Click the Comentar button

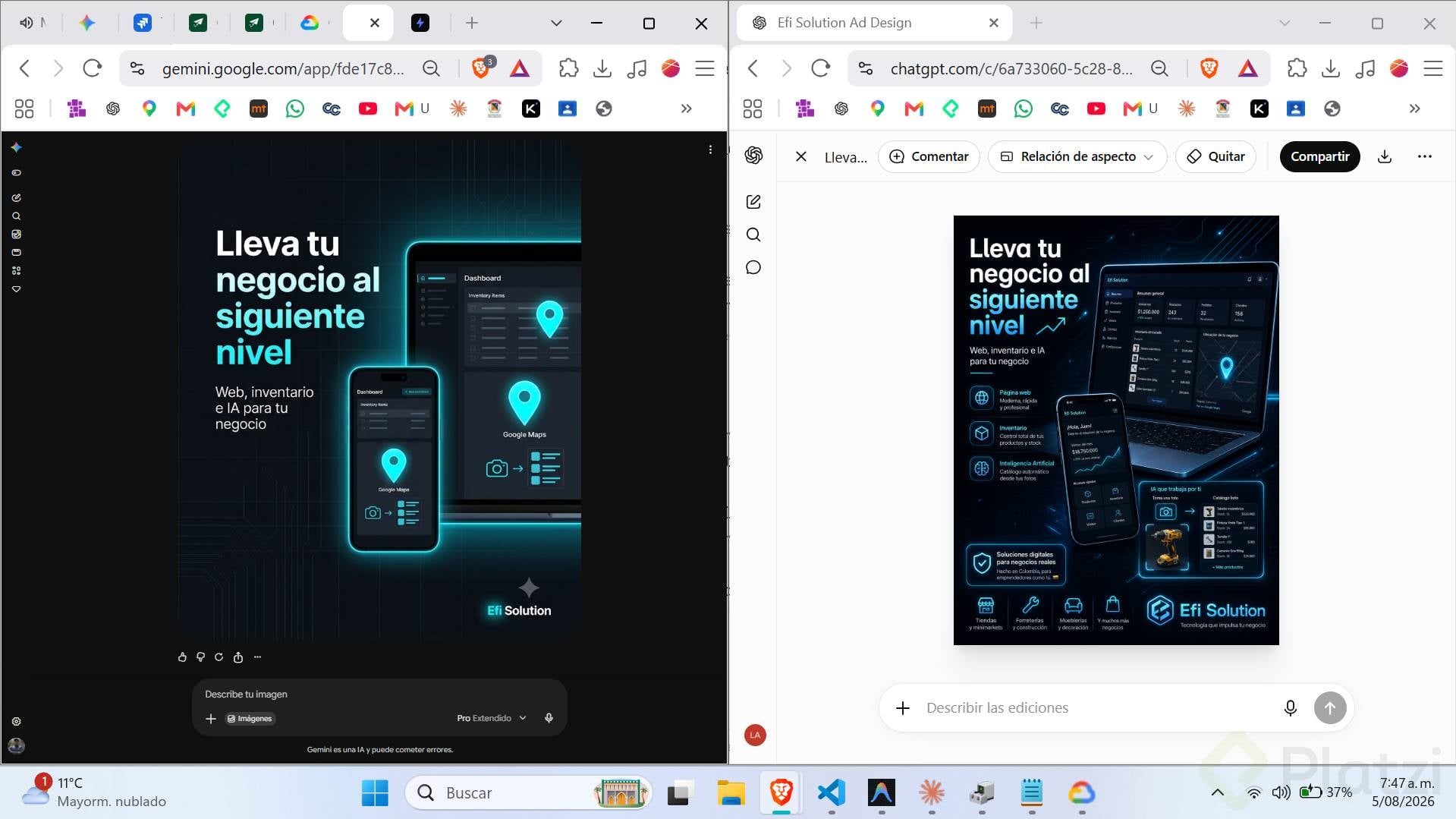[929, 156]
